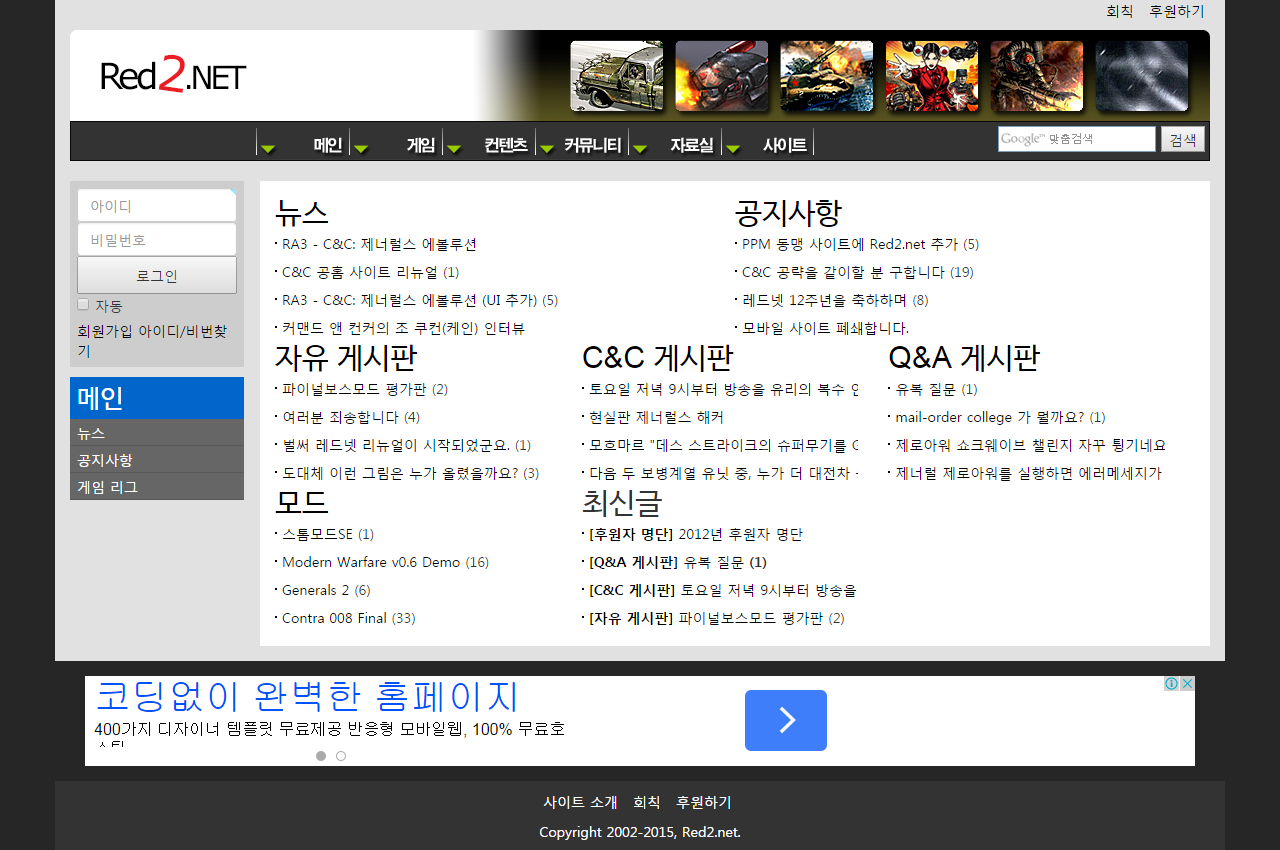Open 회칙 link in the top bar
This screenshot has width=1280, height=850.
click(1119, 11)
